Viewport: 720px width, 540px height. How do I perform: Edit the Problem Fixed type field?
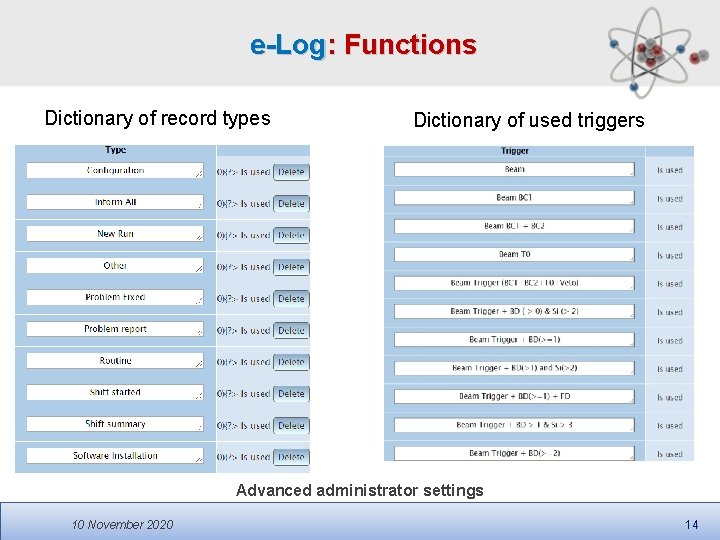[115, 297]
